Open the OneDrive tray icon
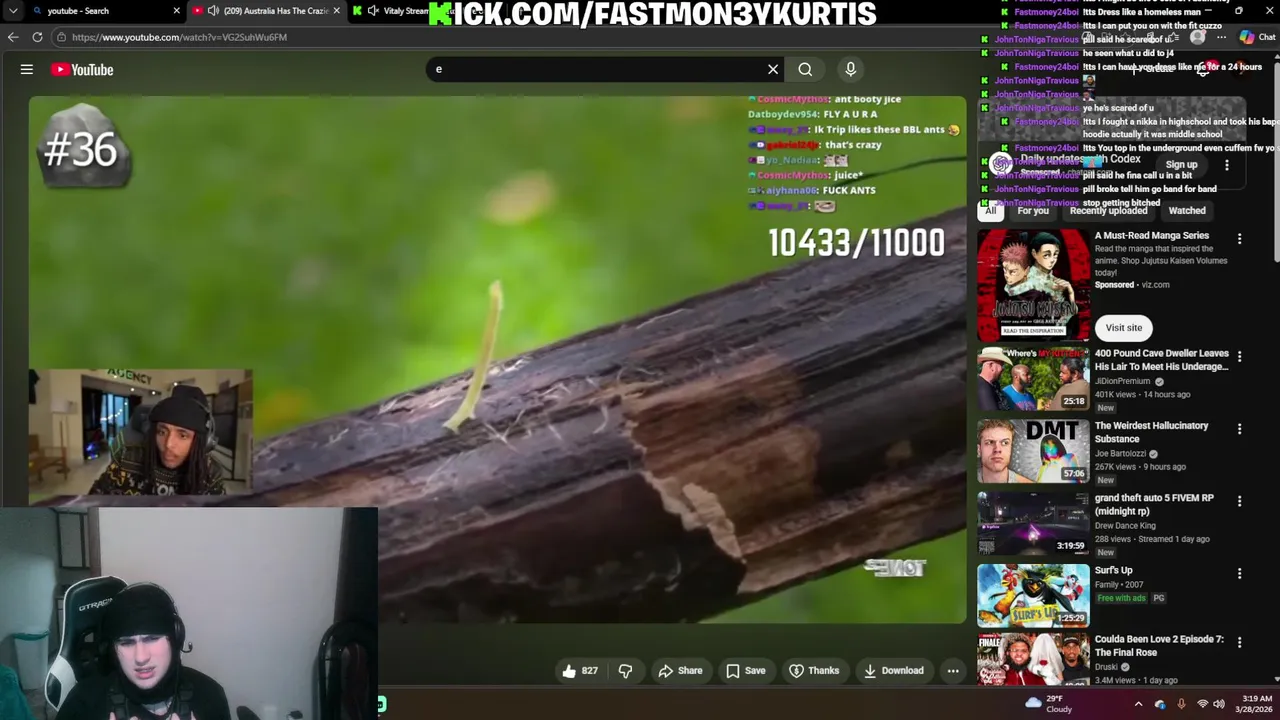 click(1160, 704)
